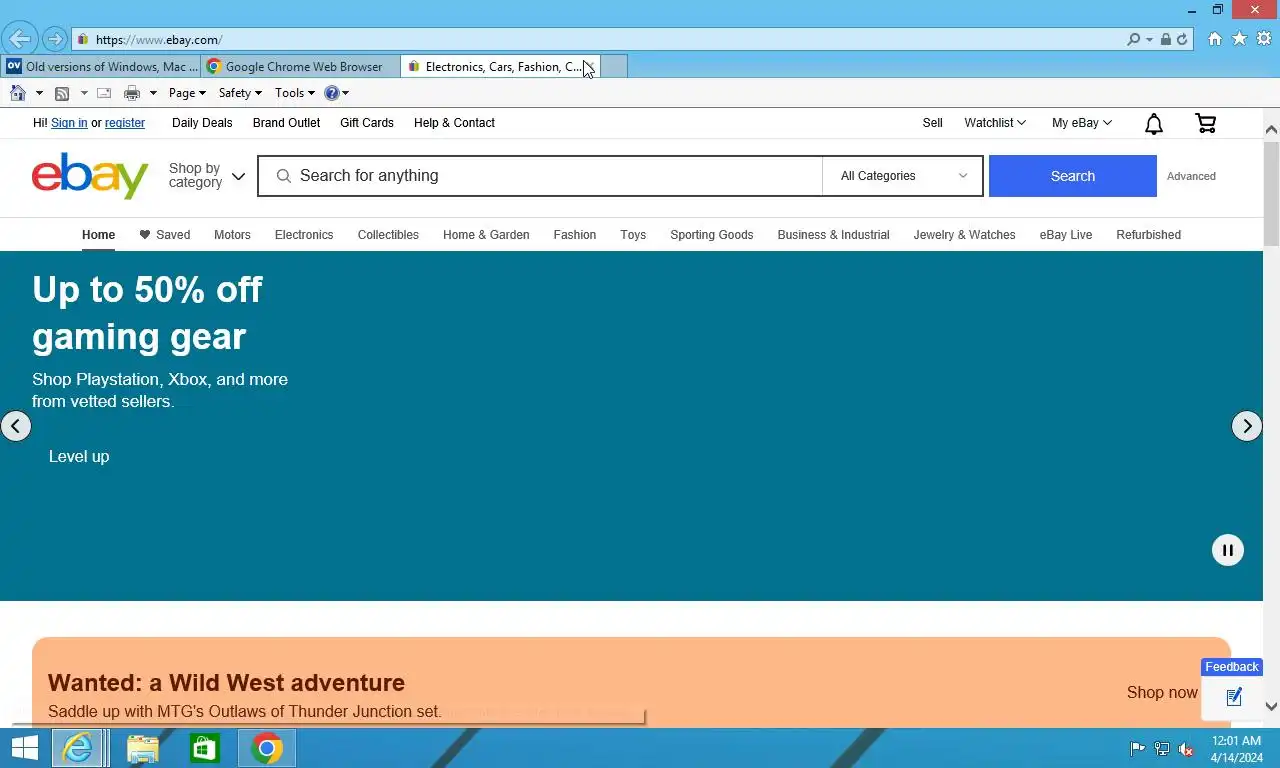Go to next banner slide arrow
This screenshot has width=1280, height=768.
pyautogui.click(x=1247, y=426)
